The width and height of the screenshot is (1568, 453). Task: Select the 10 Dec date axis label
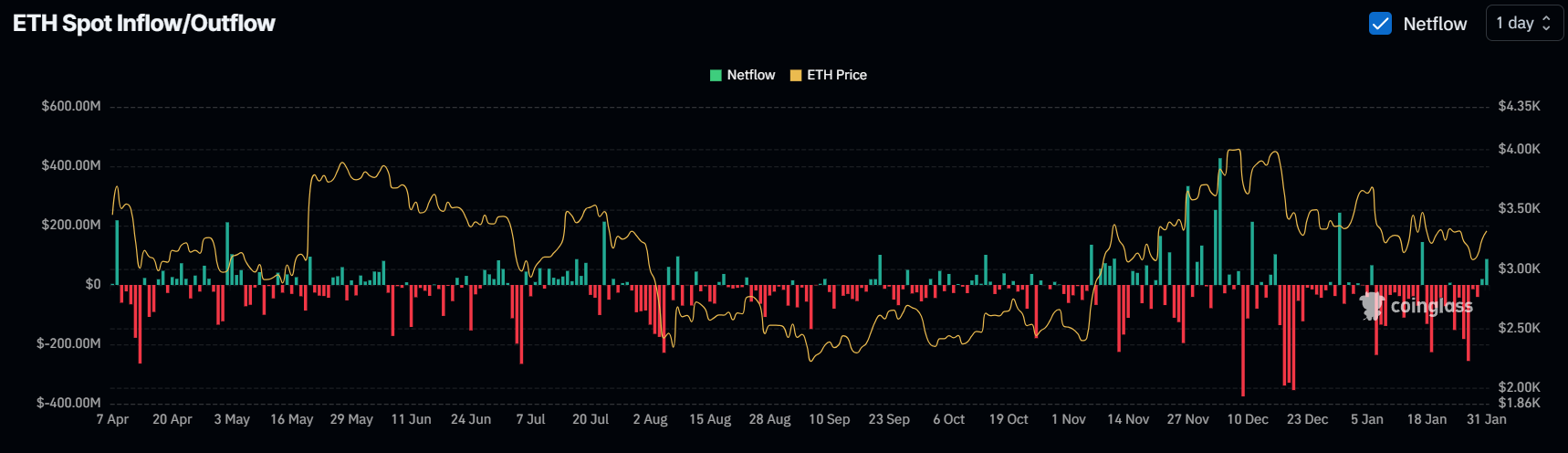tap(1247, 419)
